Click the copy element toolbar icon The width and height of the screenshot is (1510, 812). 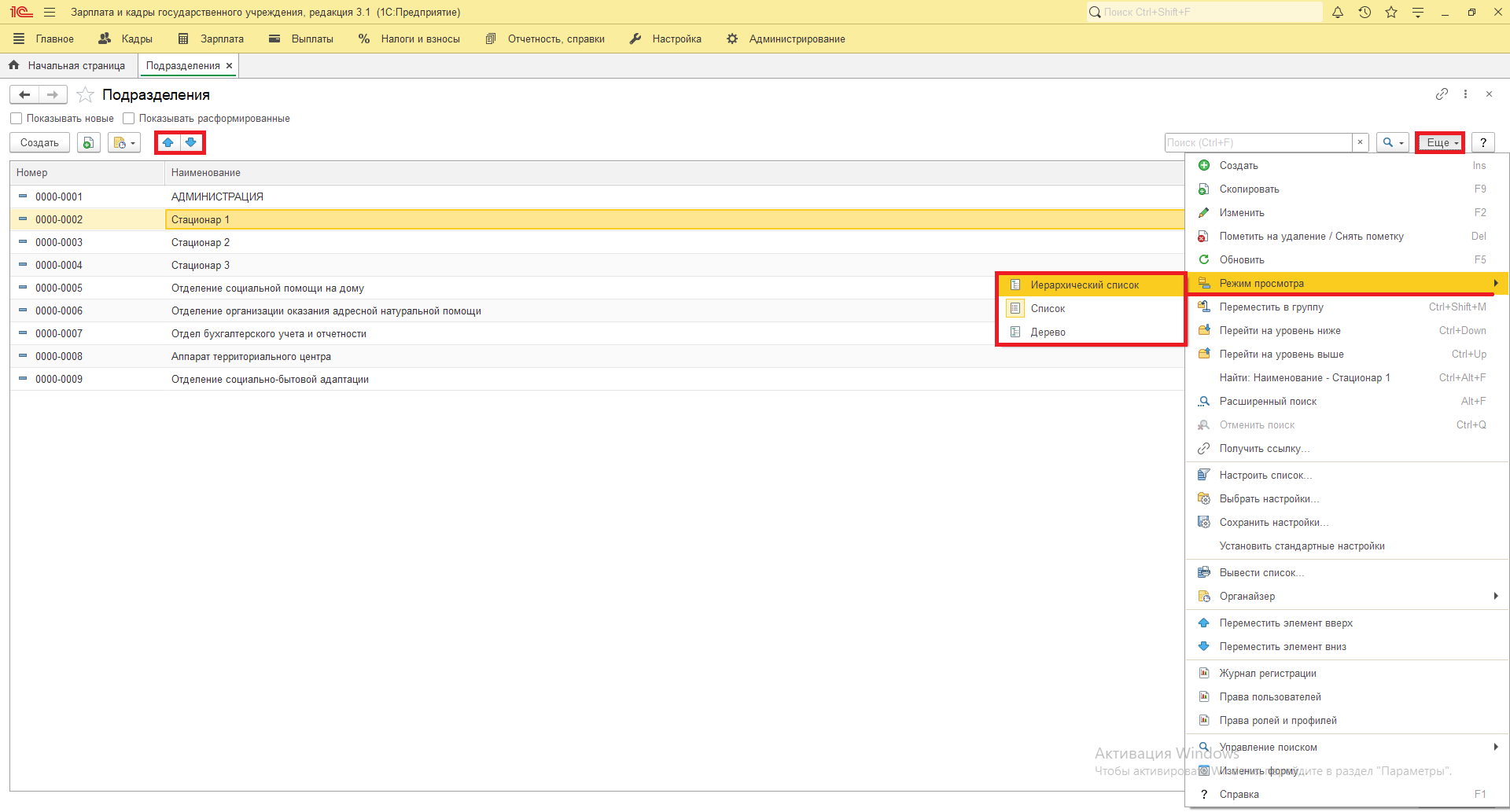point(89,143)
